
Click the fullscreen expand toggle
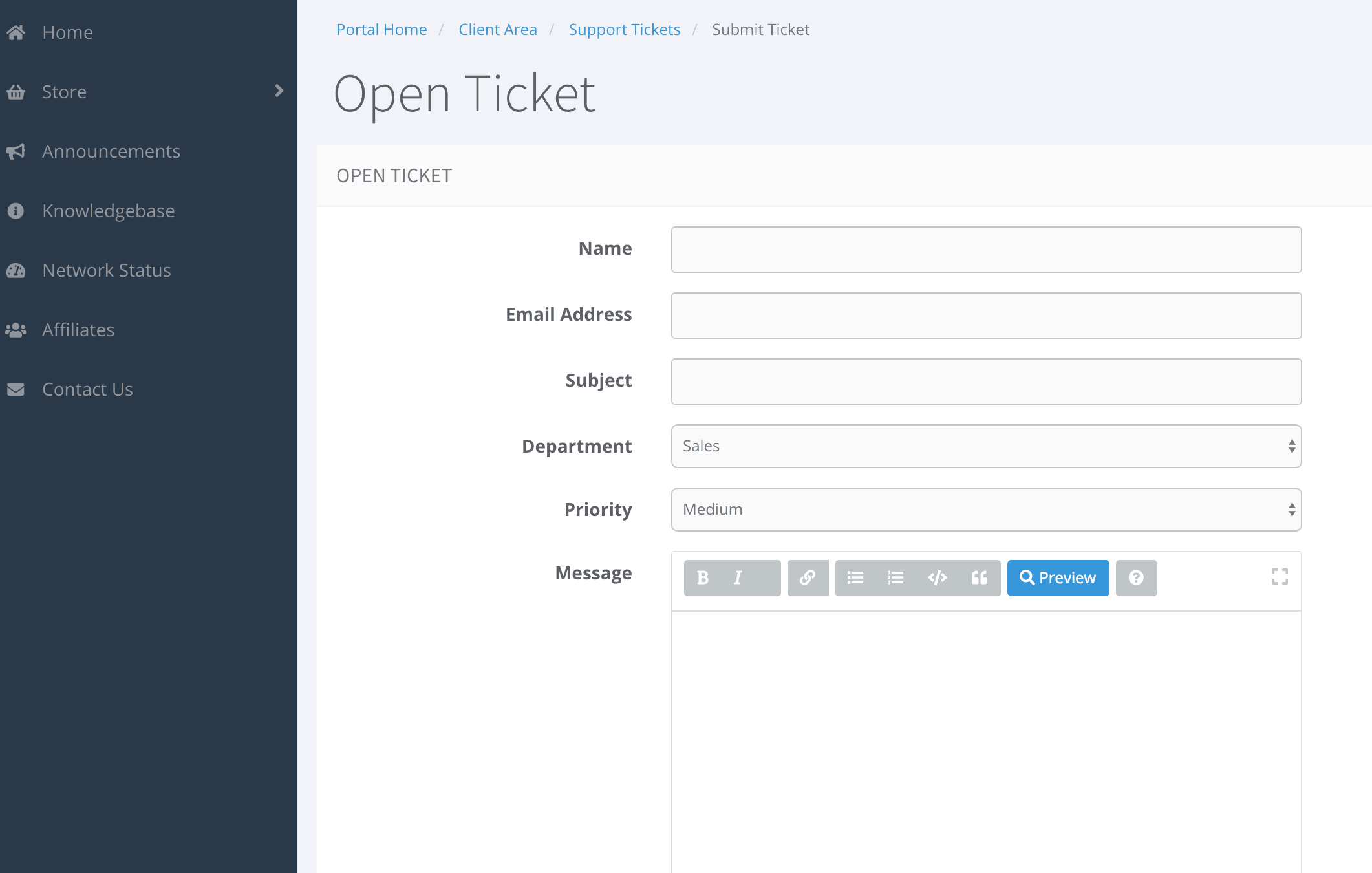click(x=1280, y=577)
